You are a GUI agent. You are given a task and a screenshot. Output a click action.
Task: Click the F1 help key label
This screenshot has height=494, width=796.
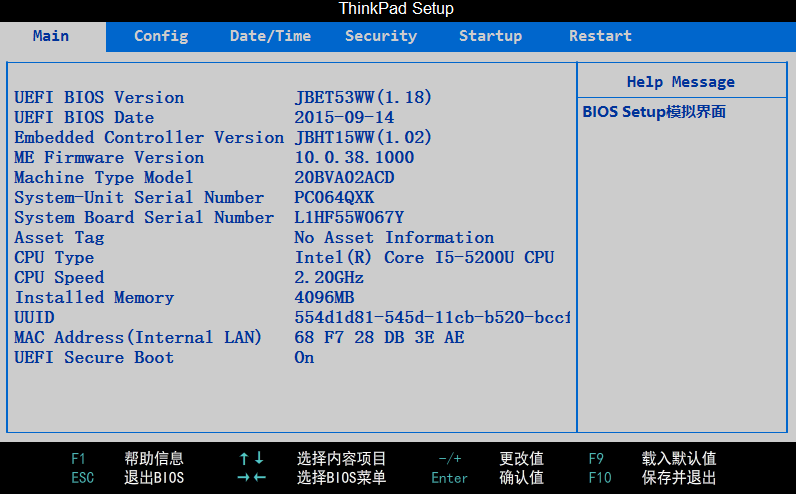(79, 458)
